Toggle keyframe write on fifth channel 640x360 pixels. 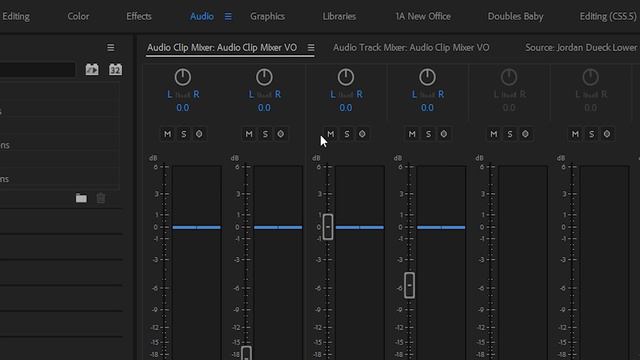525,134
